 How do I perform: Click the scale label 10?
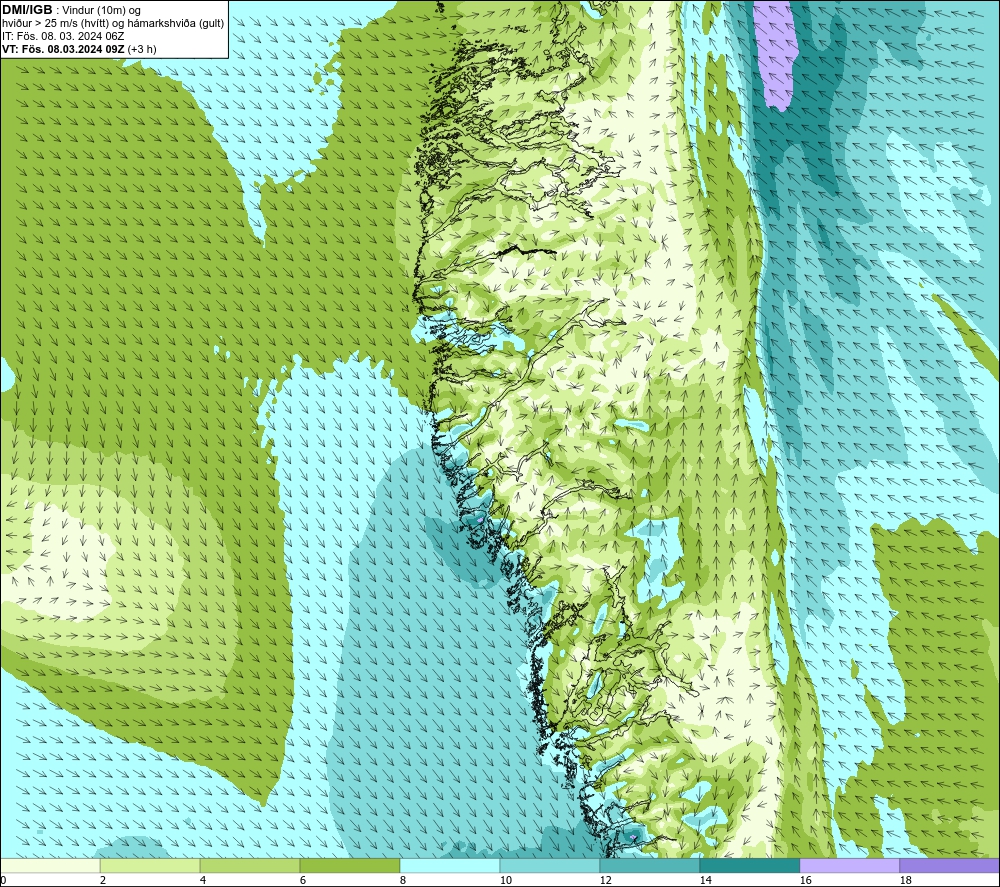point(505,880)
